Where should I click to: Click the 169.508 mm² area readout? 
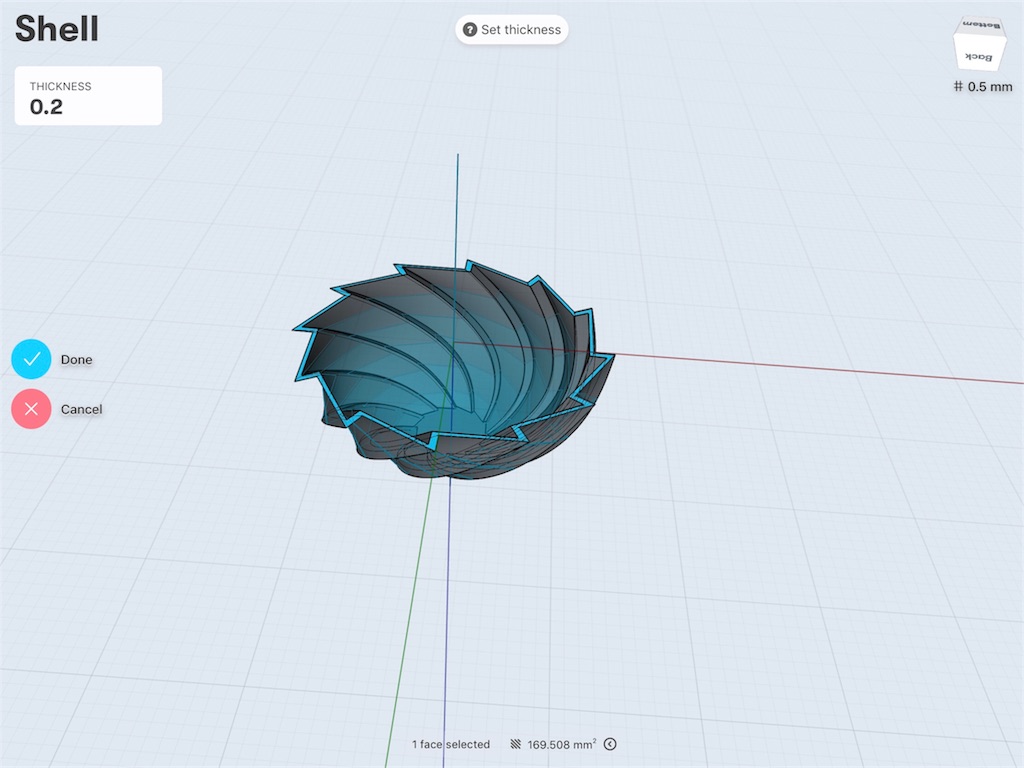point(562,744)
